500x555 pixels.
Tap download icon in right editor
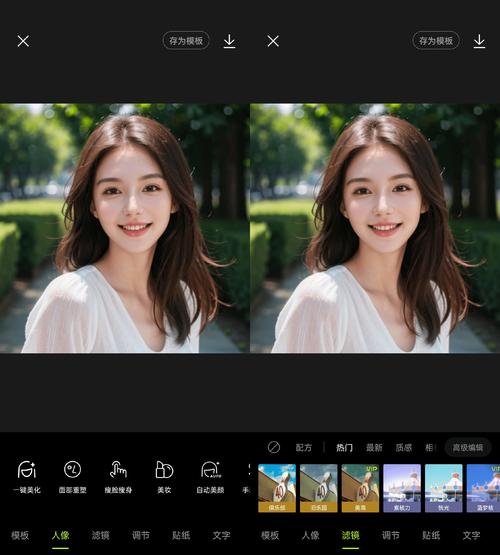pos(479,41)
